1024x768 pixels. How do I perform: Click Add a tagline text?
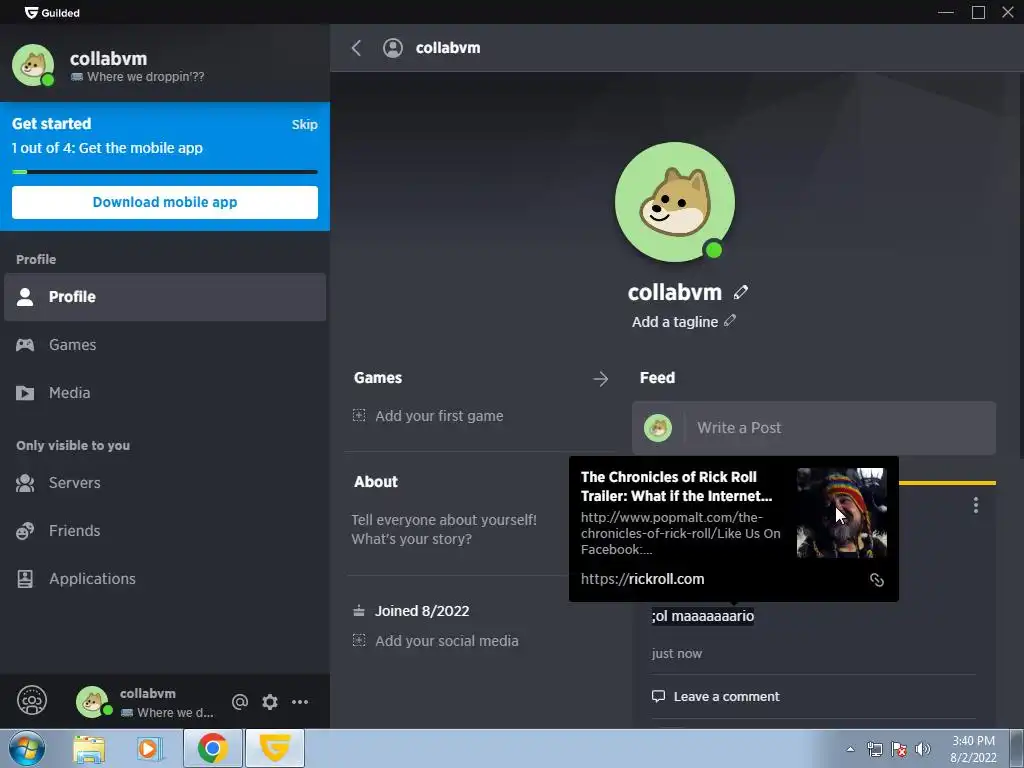click(x=675, y=322)
